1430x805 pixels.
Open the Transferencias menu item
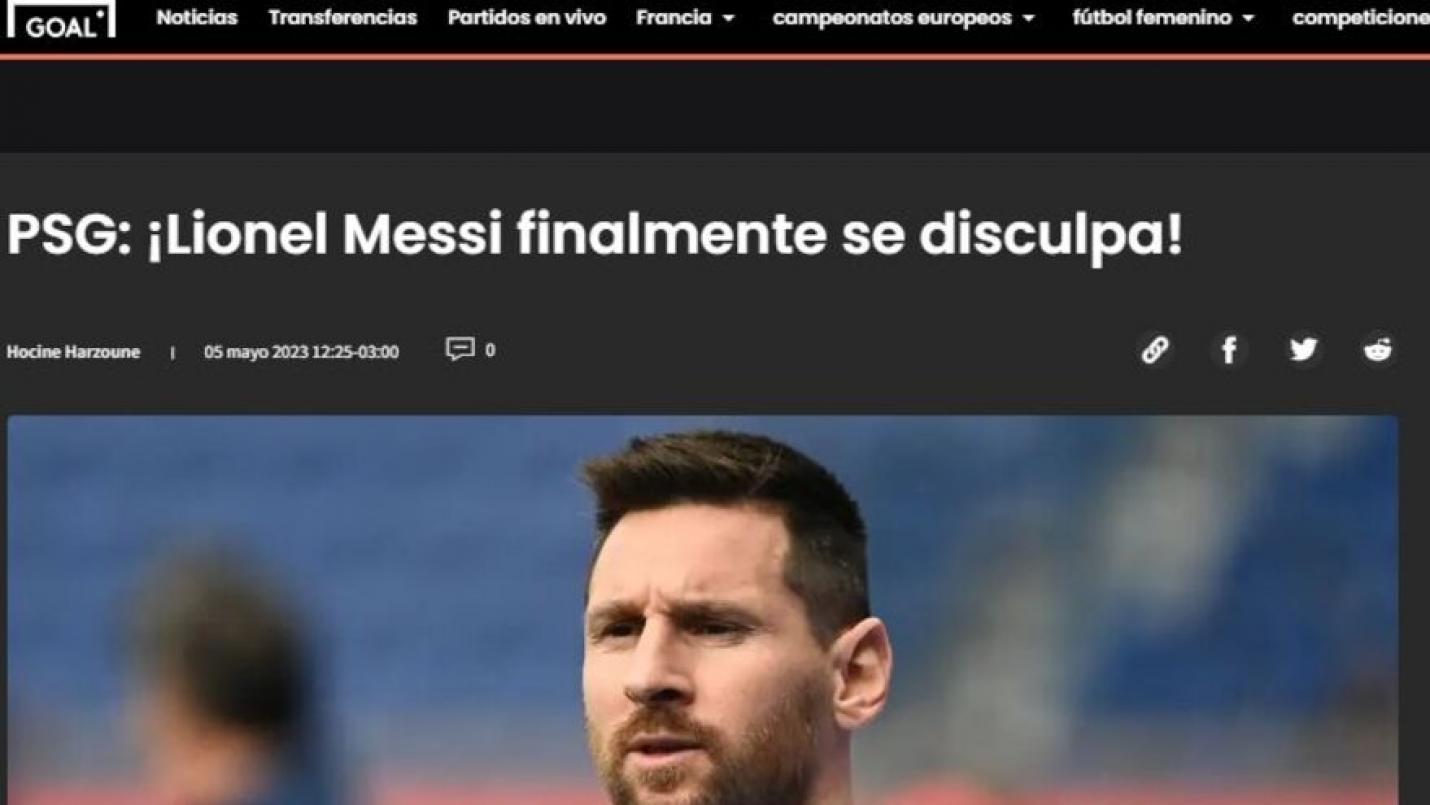pyautogui.click(x=343, y=18)
